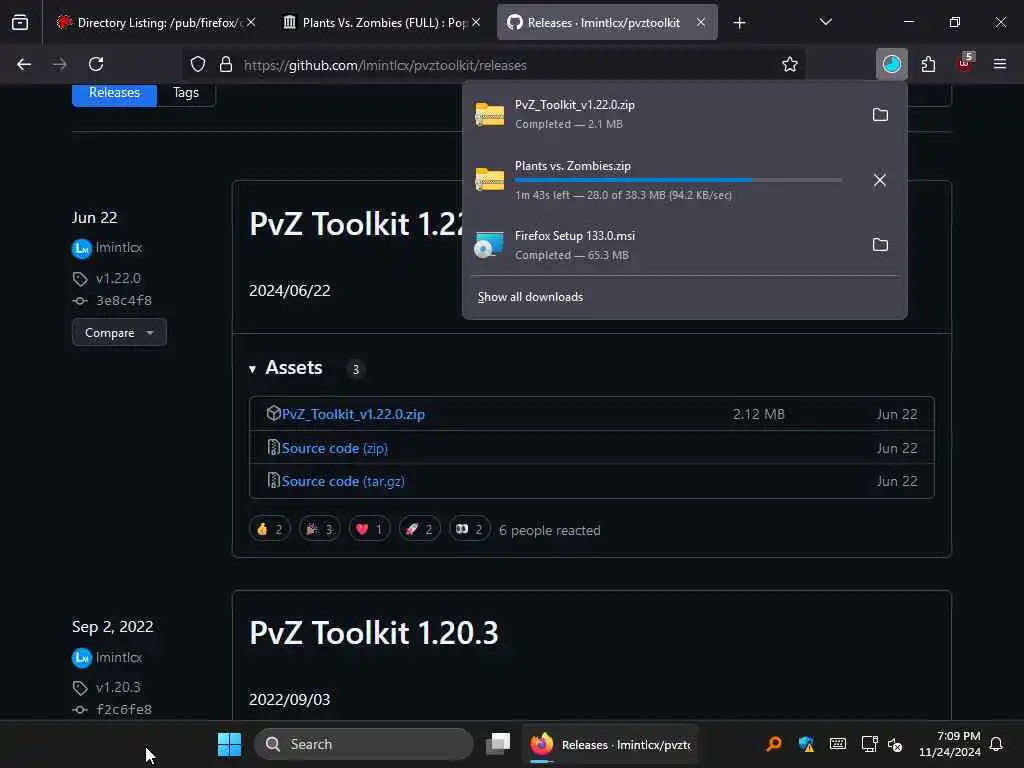
Task: Open lmintlcx profile near Jun 22
Action: [119, 248]
